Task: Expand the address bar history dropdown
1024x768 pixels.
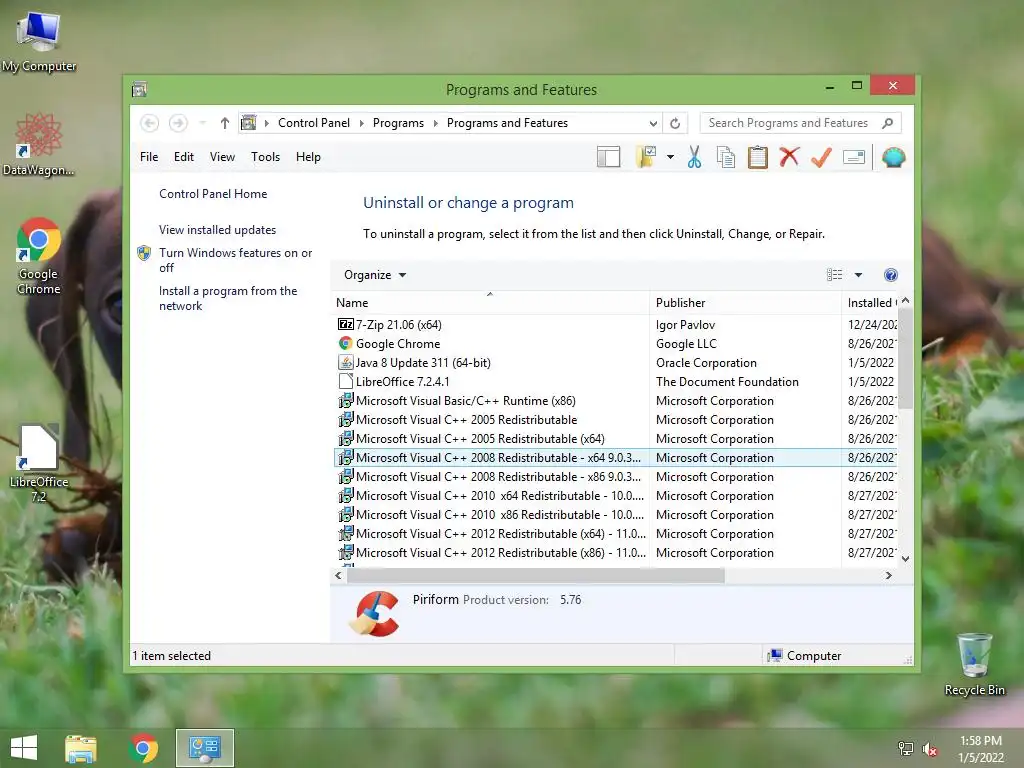Action: pyautogui.click(x=652, y=123)
